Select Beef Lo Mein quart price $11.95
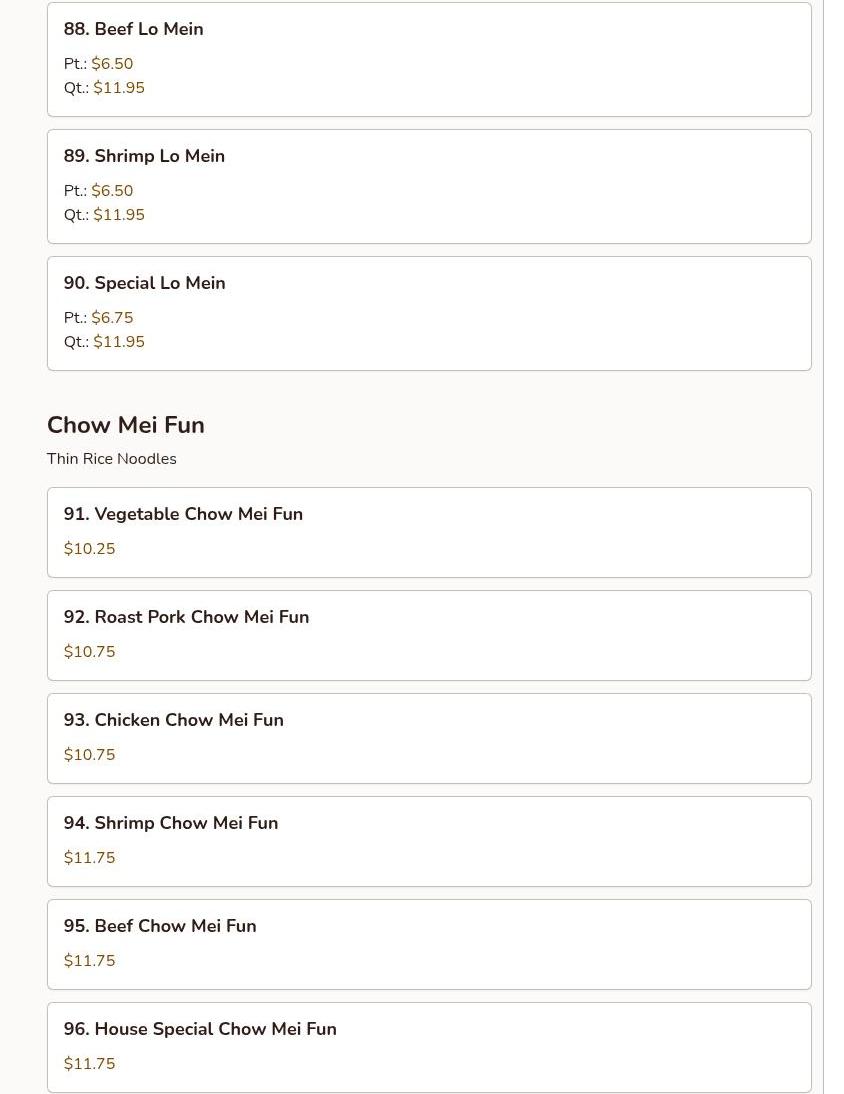 tap(119, 88)
